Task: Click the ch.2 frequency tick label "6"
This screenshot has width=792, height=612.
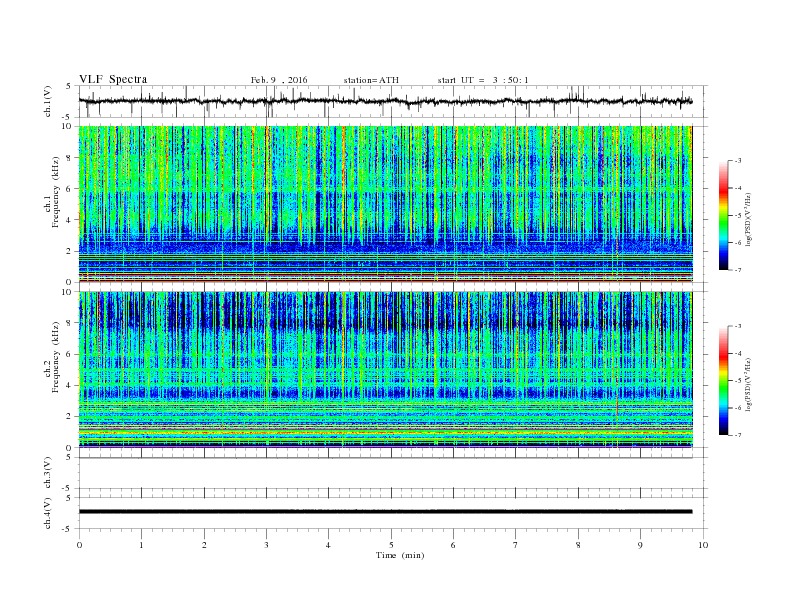Action: [69, 354]
